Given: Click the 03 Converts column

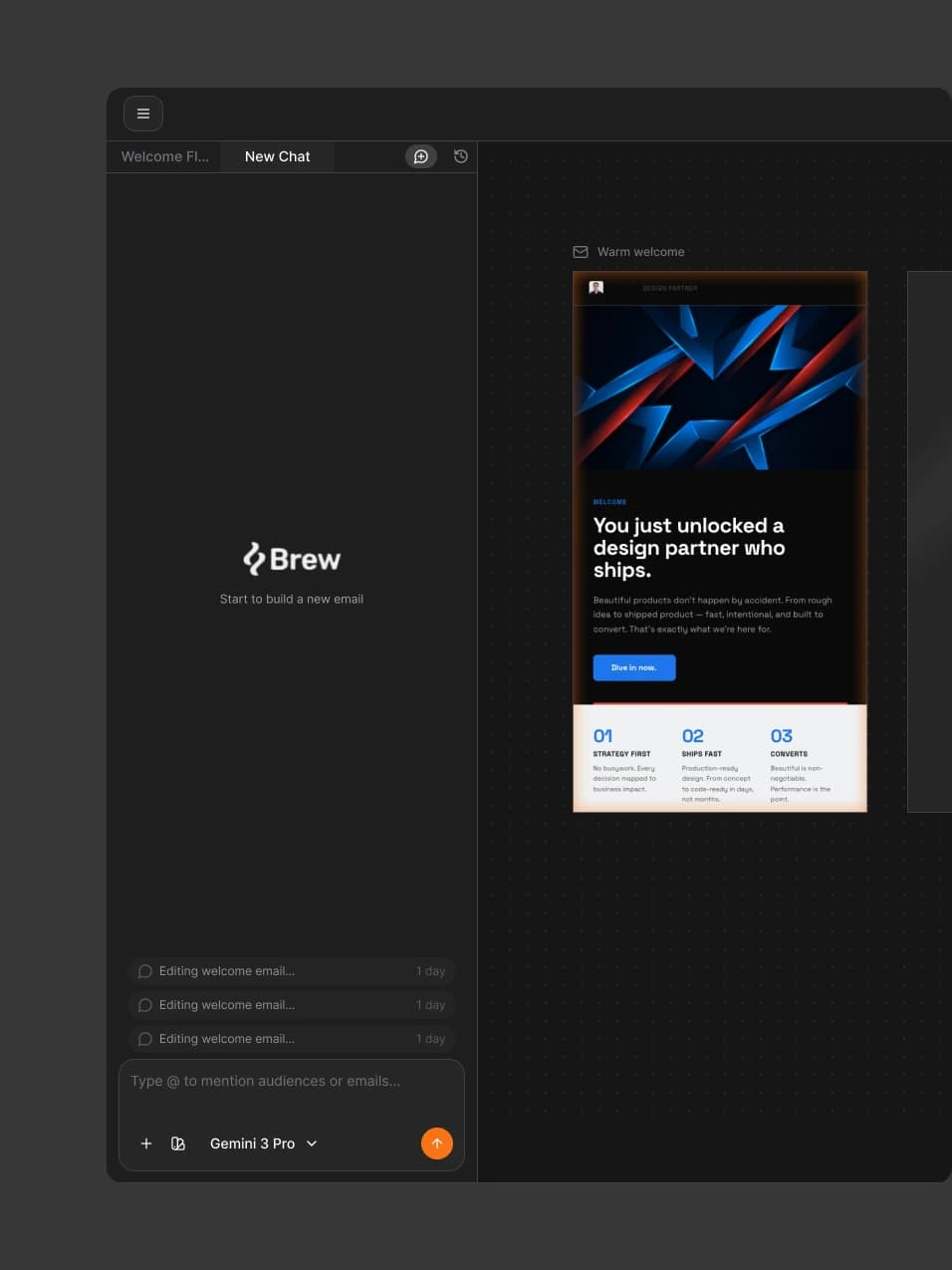Looking at the screenshot, I should click(802, 764).
